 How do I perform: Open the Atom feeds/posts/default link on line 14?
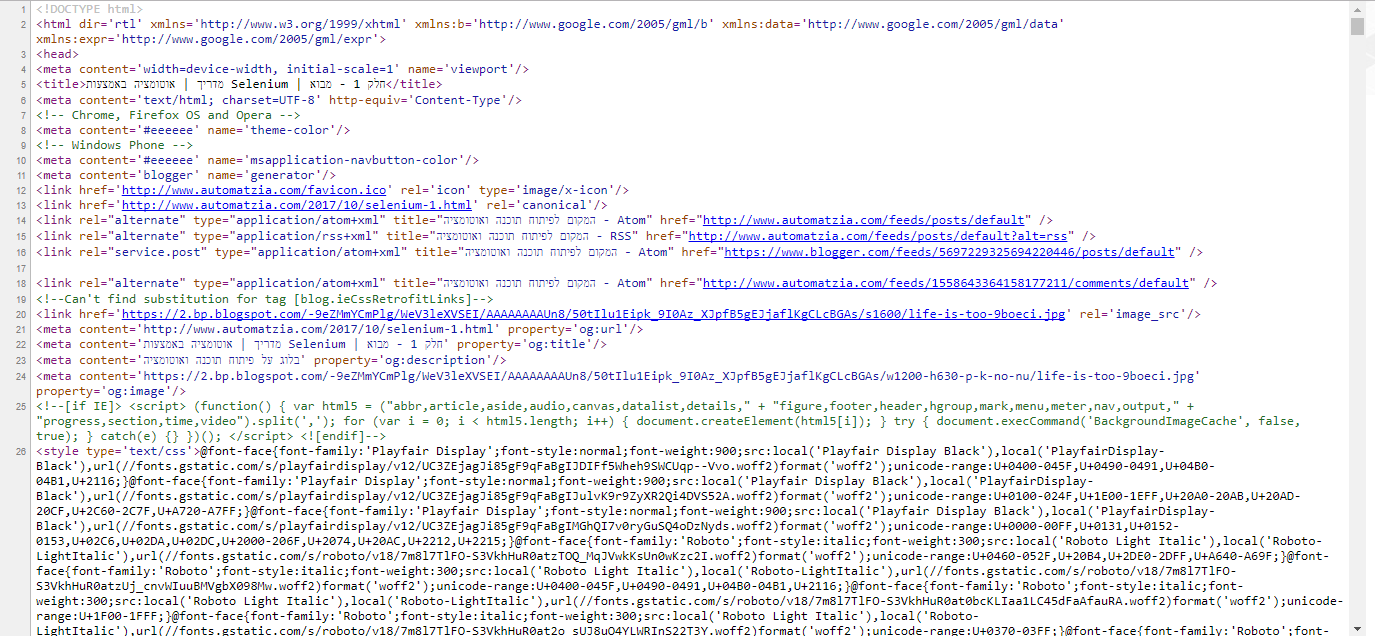(x=864, y=220)
